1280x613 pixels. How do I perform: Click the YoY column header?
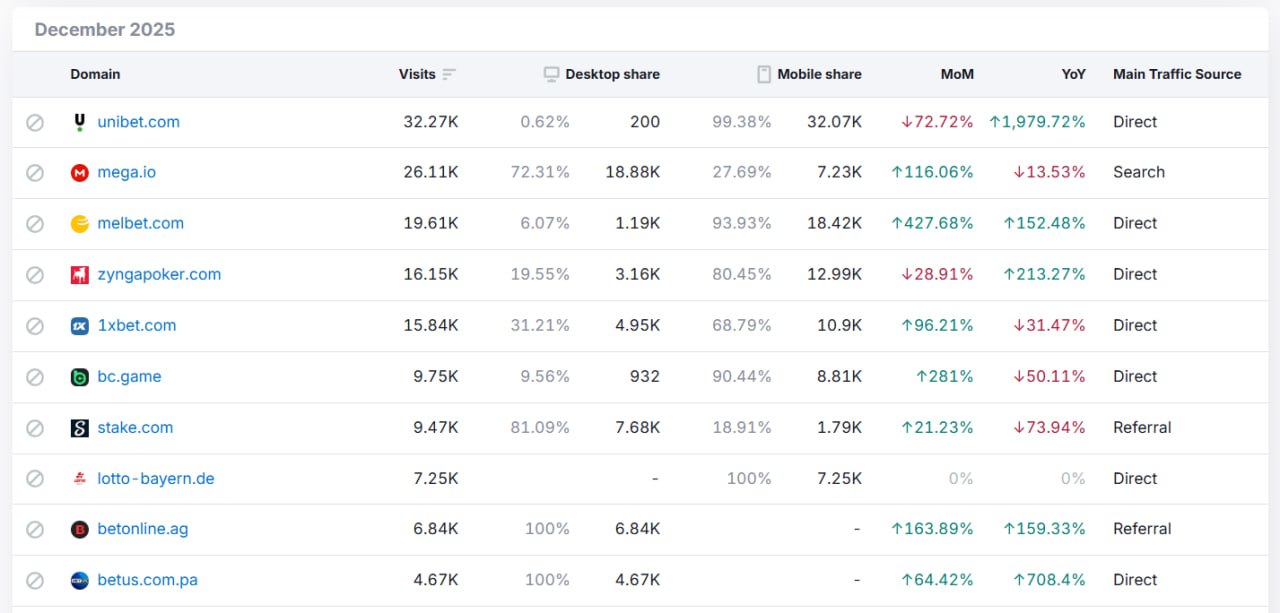pyautogui.click(x=1073, y=74)
